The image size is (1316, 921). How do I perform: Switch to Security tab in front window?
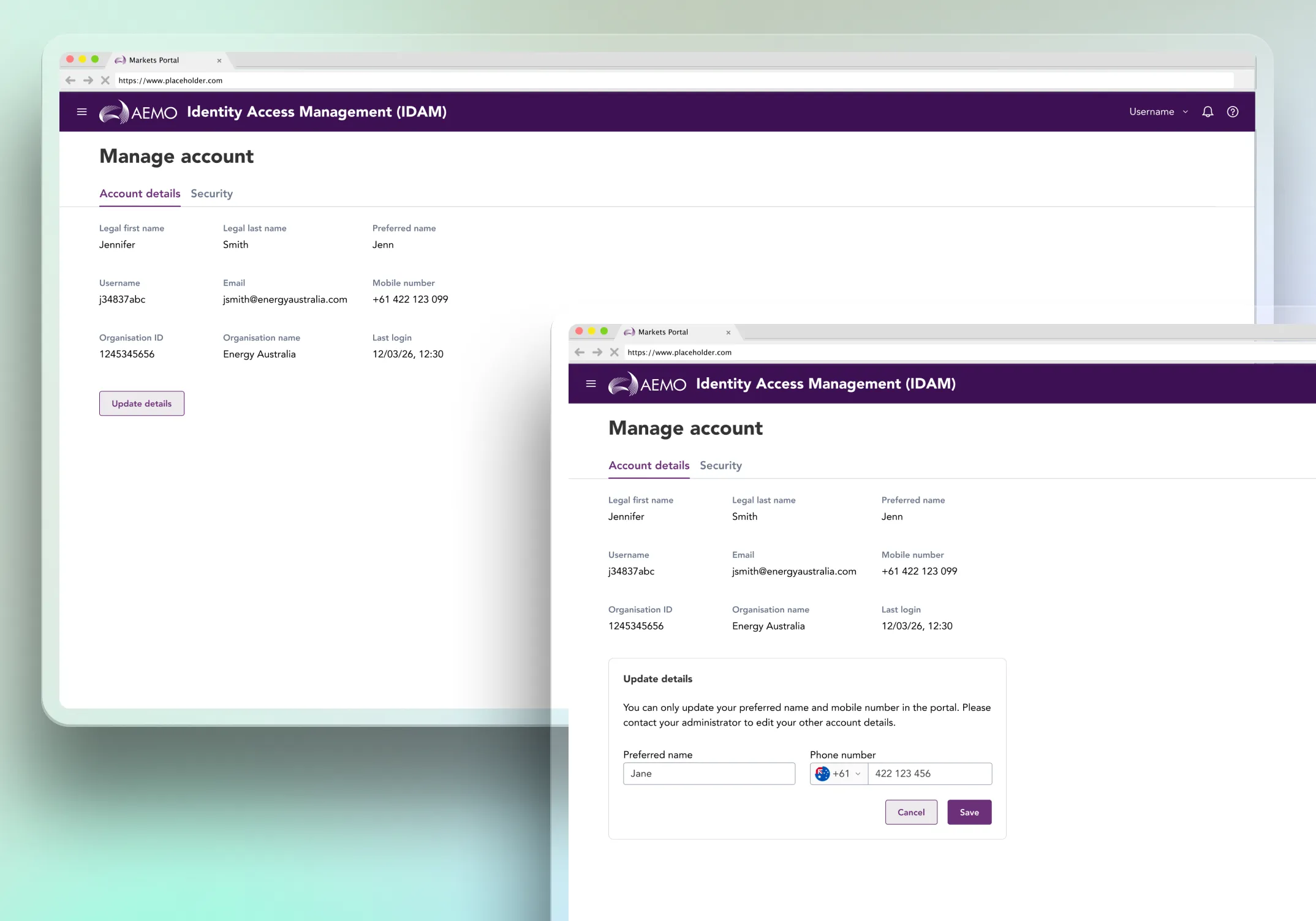click(720, 465)
